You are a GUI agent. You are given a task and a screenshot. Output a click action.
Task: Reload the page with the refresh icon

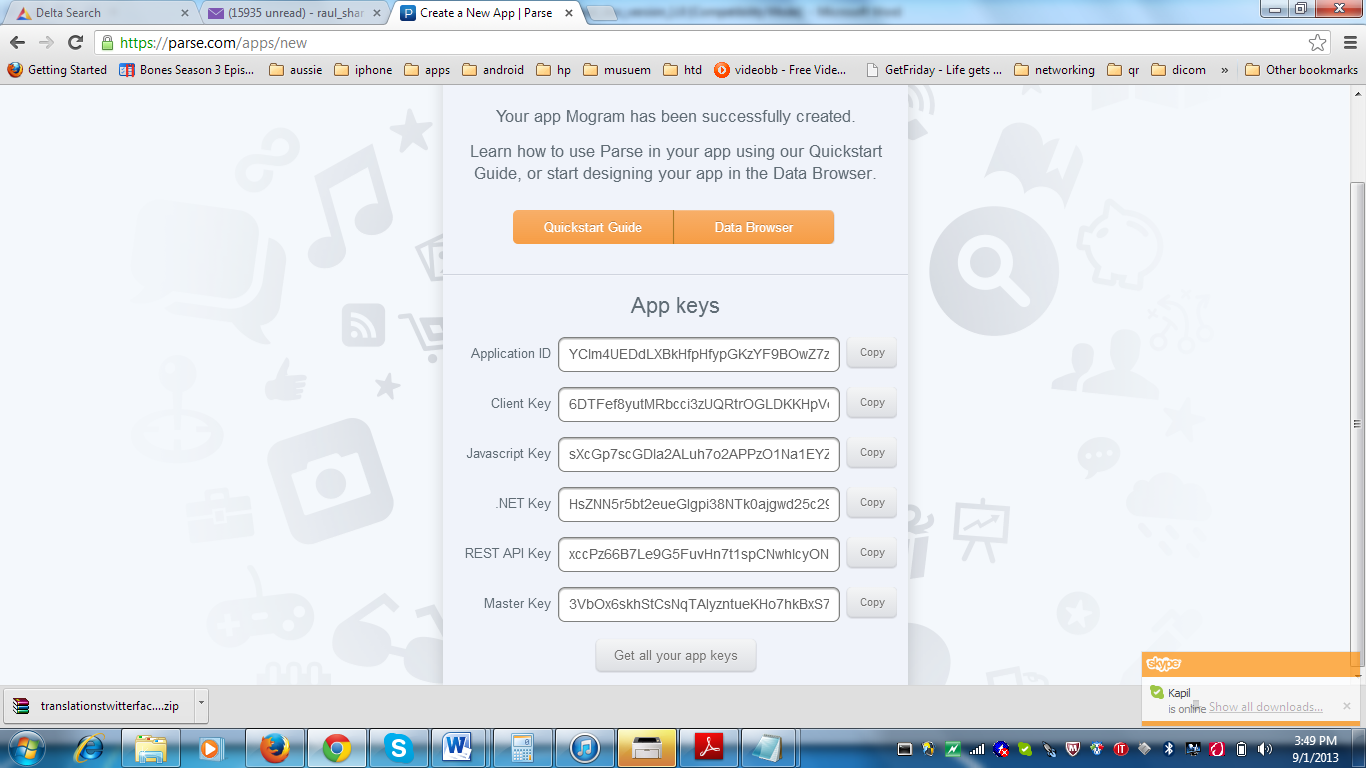[x=75, y=42]
